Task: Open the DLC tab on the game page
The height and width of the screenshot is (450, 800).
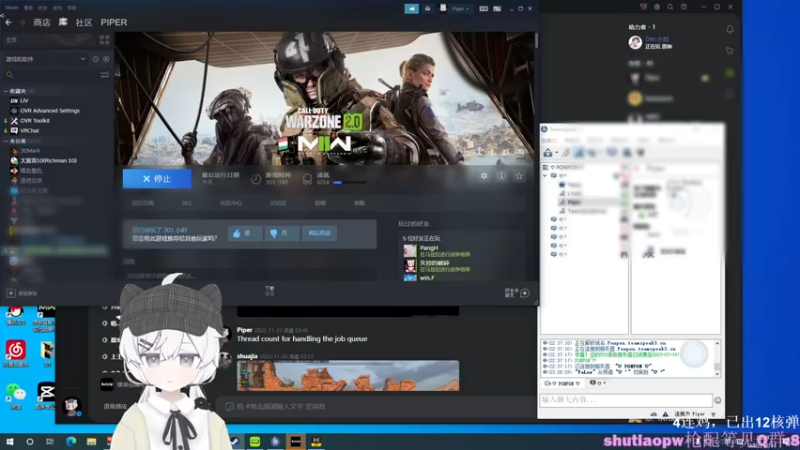Action: [187, 203]
